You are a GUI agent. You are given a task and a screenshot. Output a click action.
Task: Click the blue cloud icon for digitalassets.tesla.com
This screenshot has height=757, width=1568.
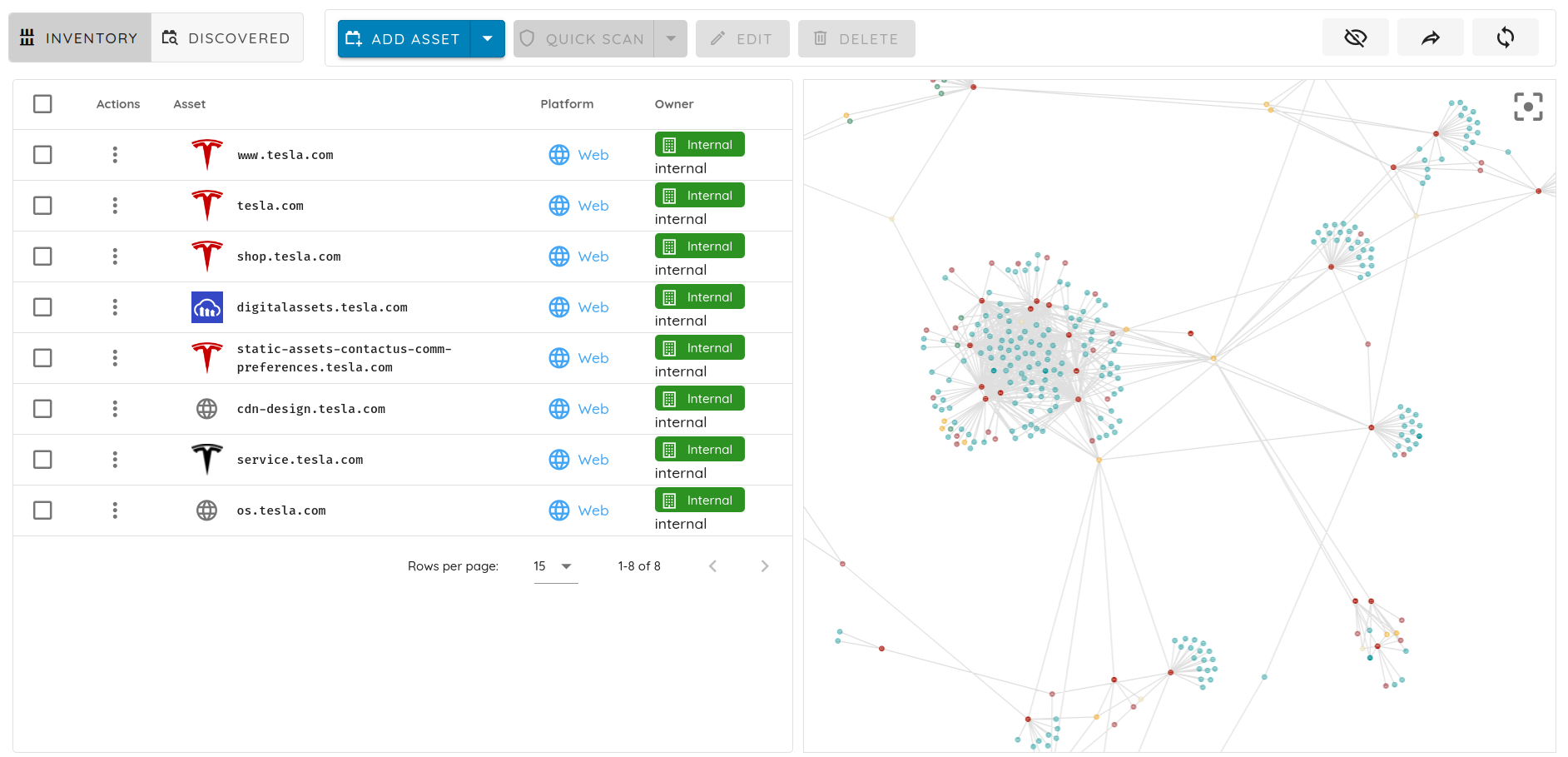pyautogui.click(x=207, y=307)
